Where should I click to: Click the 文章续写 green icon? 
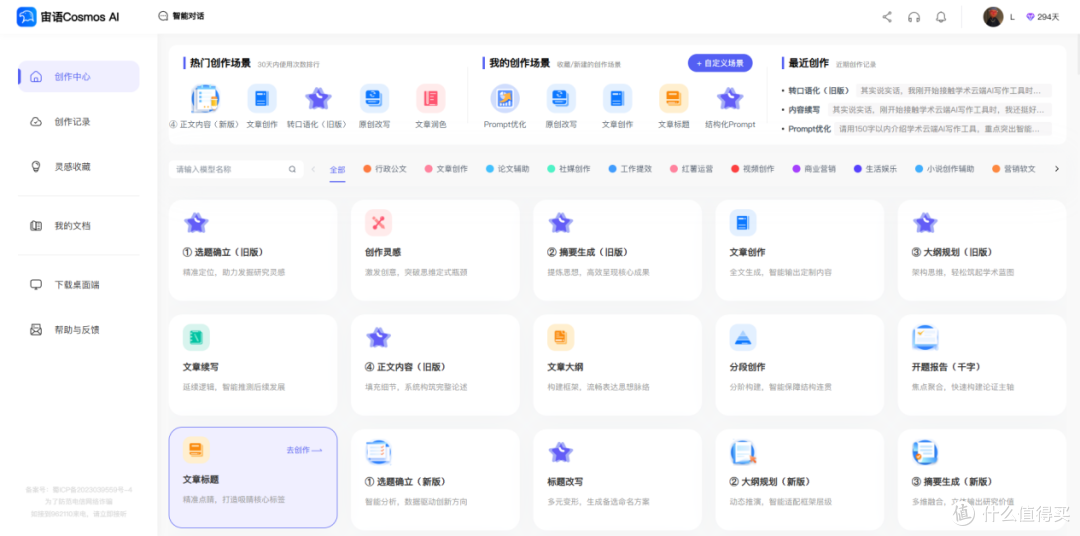(196, 337)
